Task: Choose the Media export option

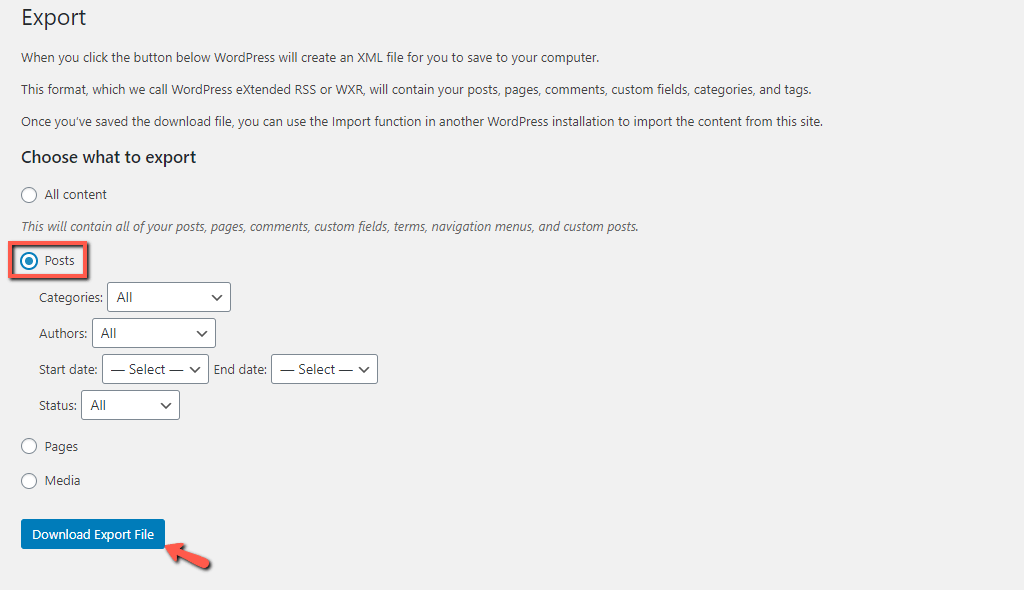Action: (x=29, y=481)
